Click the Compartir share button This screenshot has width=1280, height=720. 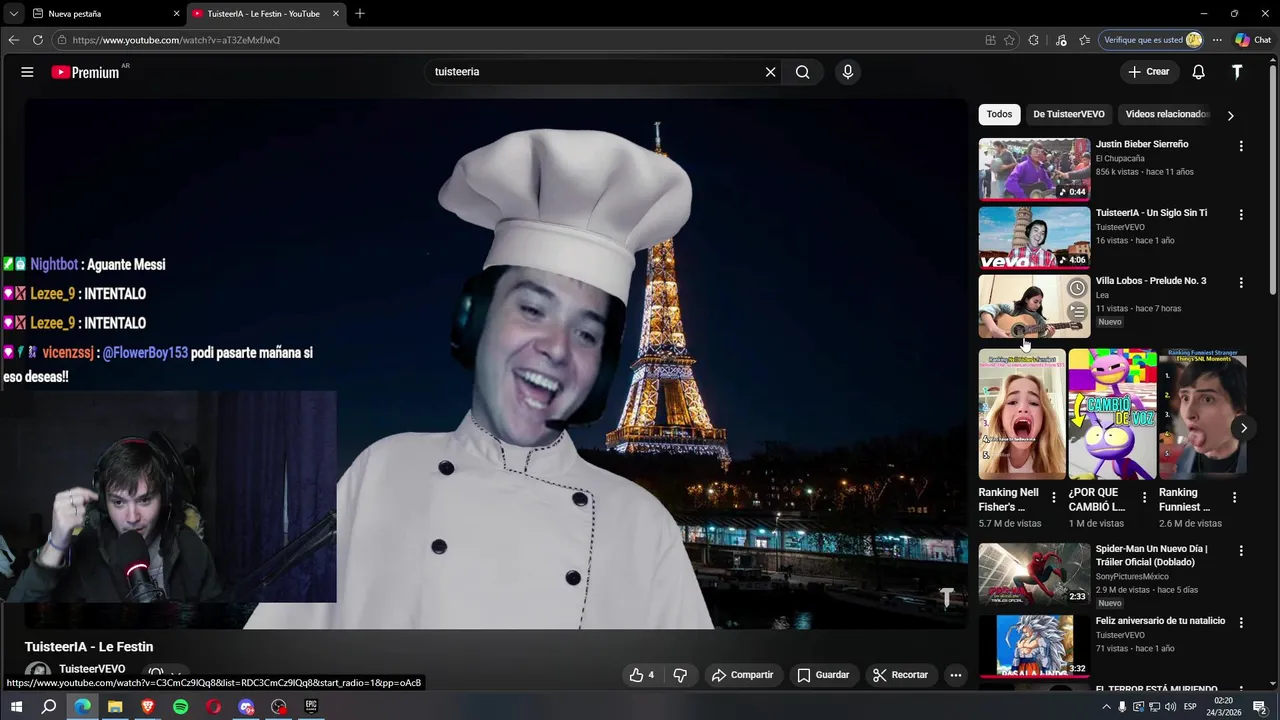(x=742, y=675)
